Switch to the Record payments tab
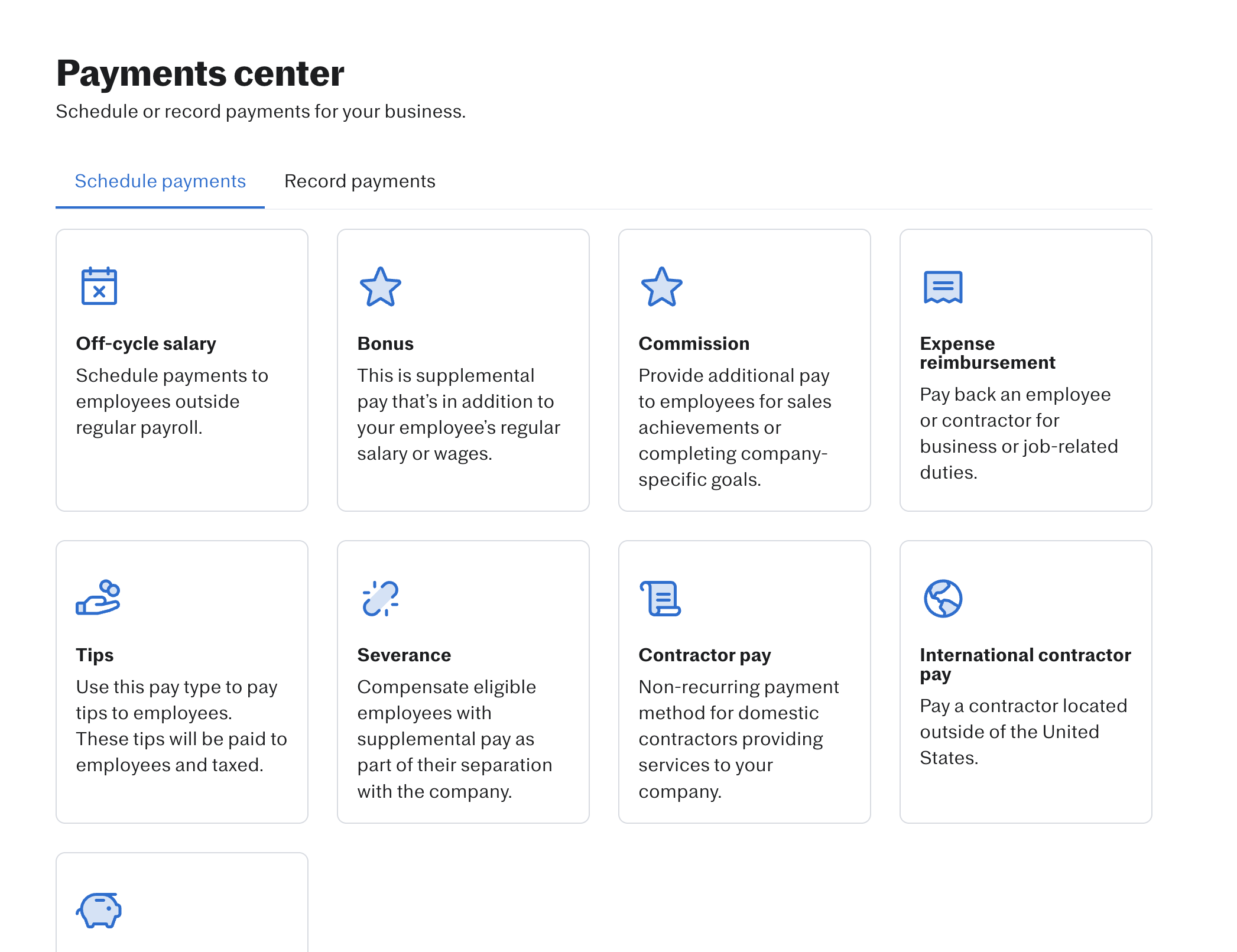The height and width of the screenshot is (952, 1237). click(359, 181)
